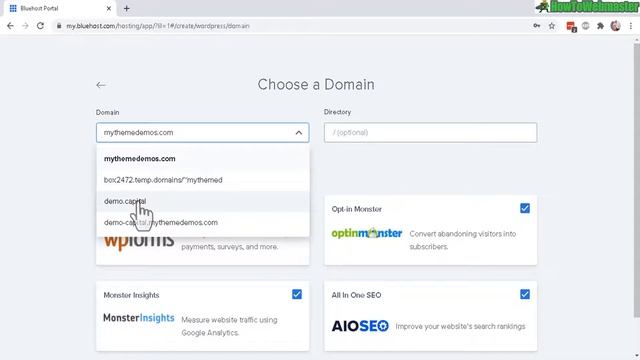
Task: Choose mythemedemos.com from the list
Action: click(203, 159)
